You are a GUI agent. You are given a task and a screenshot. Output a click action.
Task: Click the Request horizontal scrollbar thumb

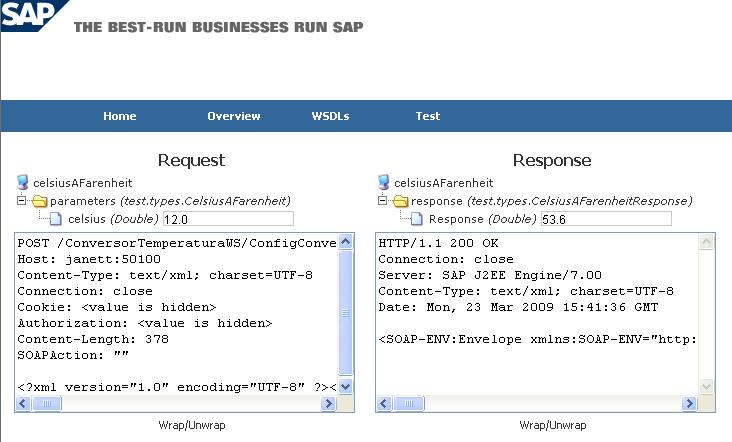tap(47, 403)
